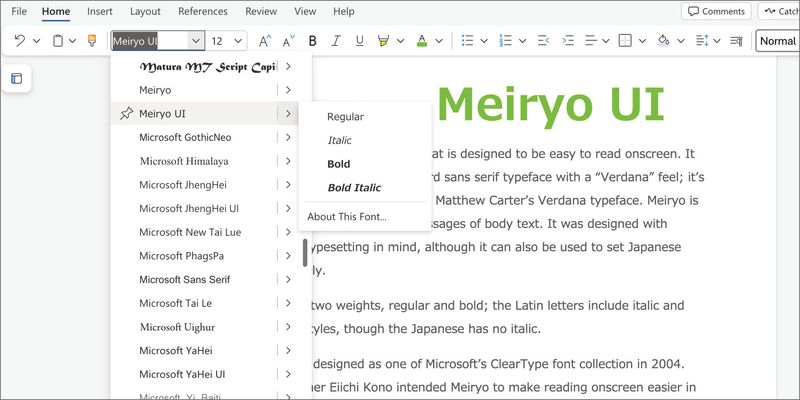This screenshot has height=400, width=800.
Task: Click the font list scrollbar thumb
Action: [x=305, y=252]
